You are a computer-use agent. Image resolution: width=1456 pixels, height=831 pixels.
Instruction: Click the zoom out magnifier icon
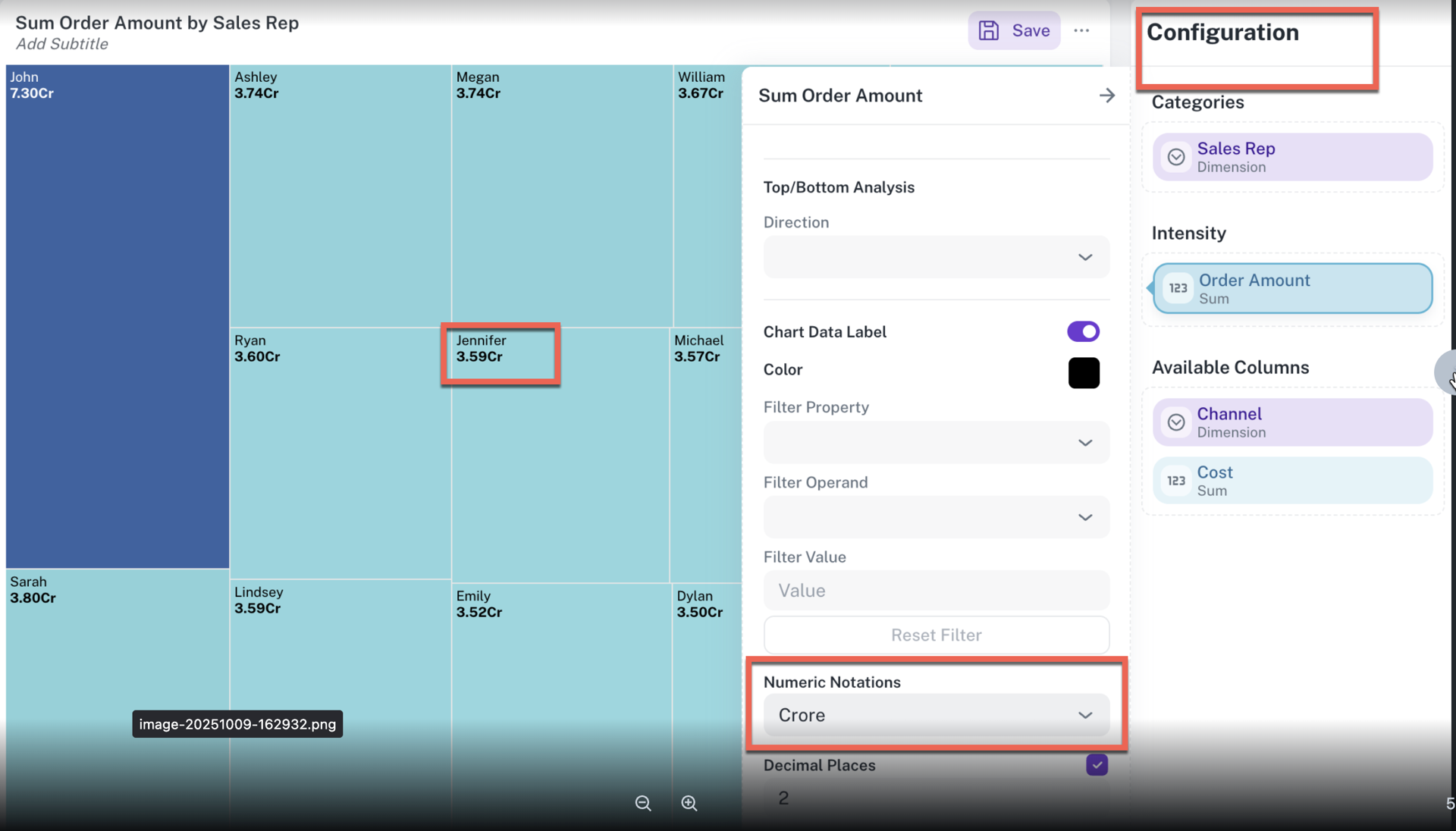point(643,803)
